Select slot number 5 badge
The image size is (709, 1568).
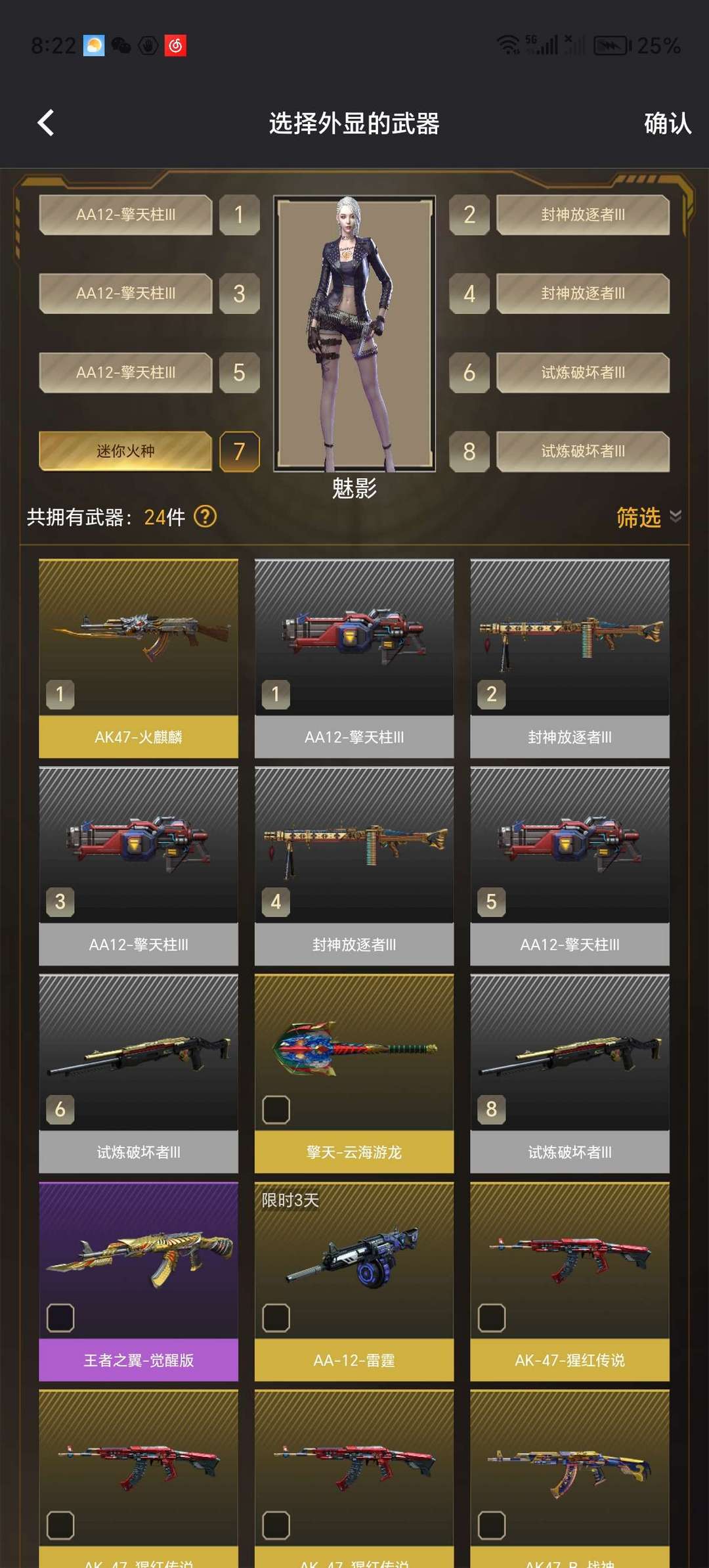click(239, 372)
